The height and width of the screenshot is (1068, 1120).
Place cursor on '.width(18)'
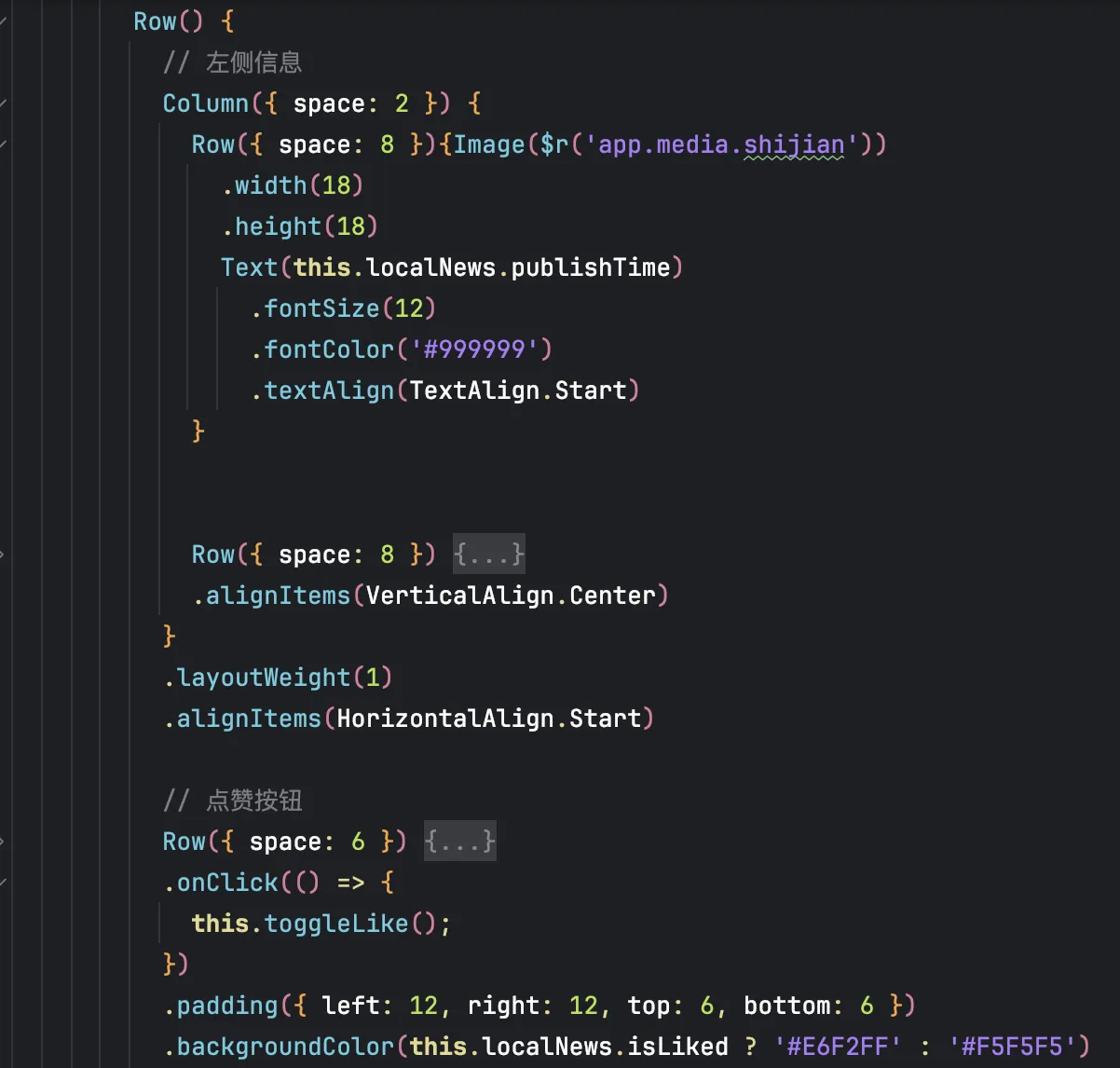[x=293, y=185]
